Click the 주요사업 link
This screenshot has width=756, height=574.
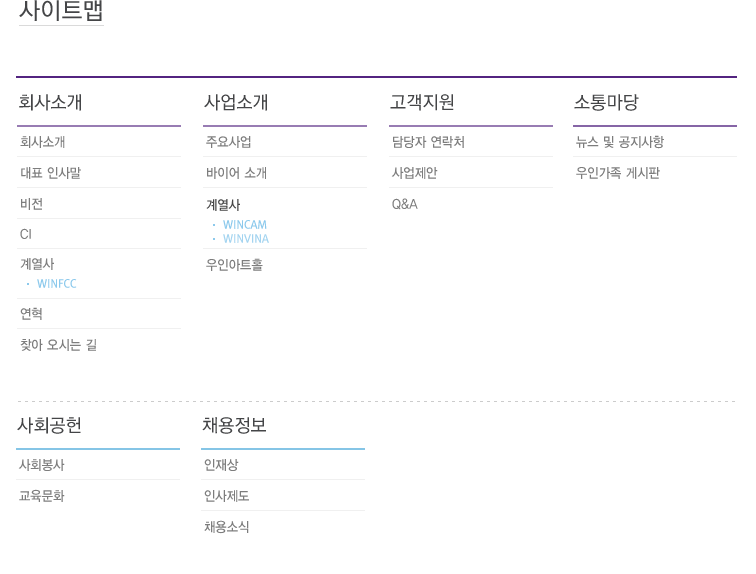pyautogui.click(x=228, y=142)
